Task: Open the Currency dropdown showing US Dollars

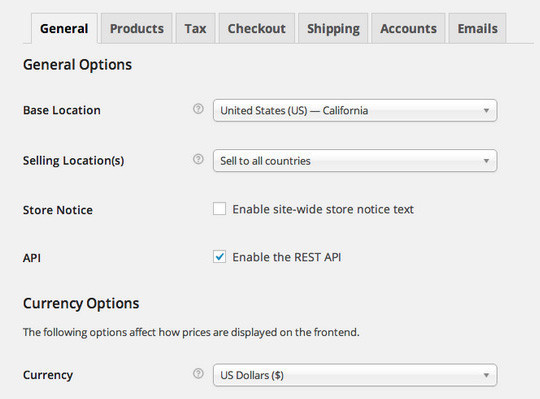Action: (355, 375)
